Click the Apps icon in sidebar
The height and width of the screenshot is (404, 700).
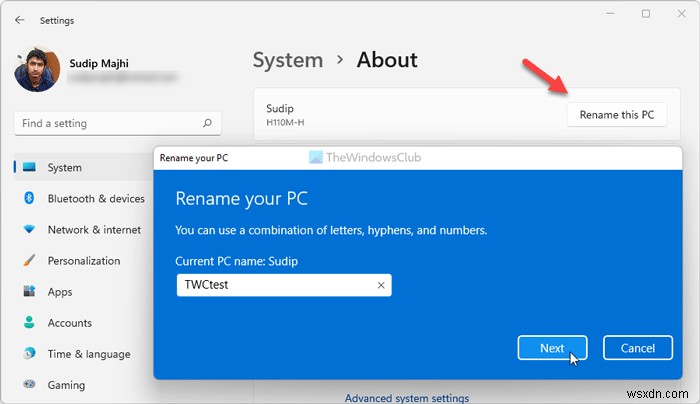pos(29,292)
